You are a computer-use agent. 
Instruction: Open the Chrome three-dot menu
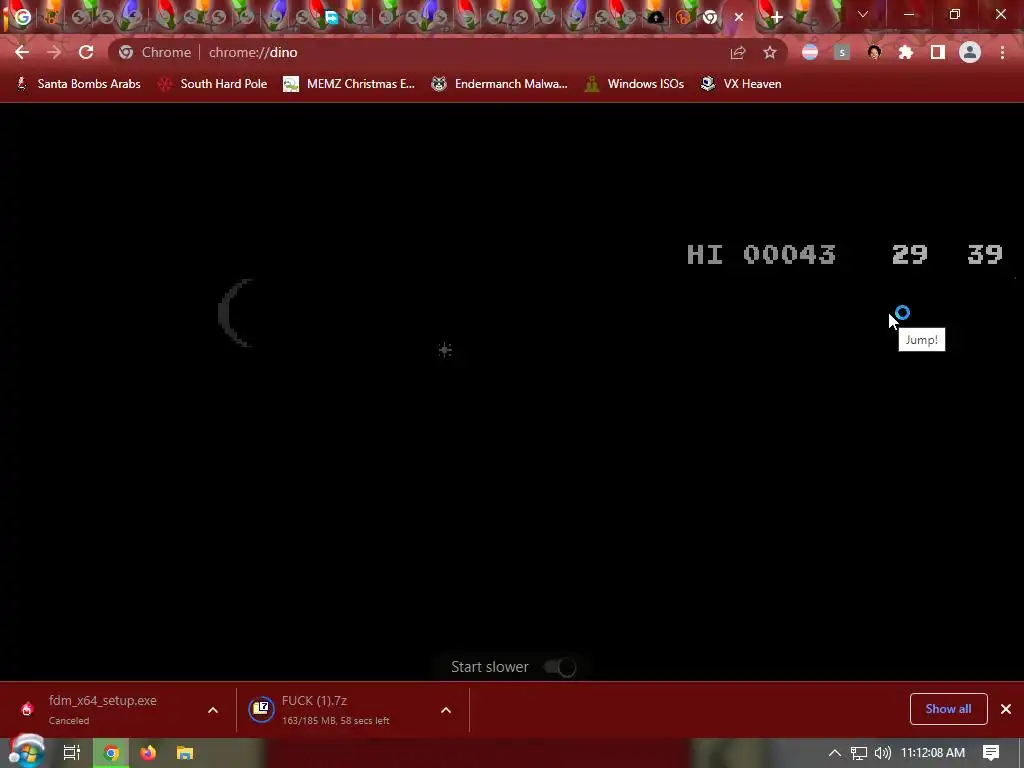pos(1002,52)
